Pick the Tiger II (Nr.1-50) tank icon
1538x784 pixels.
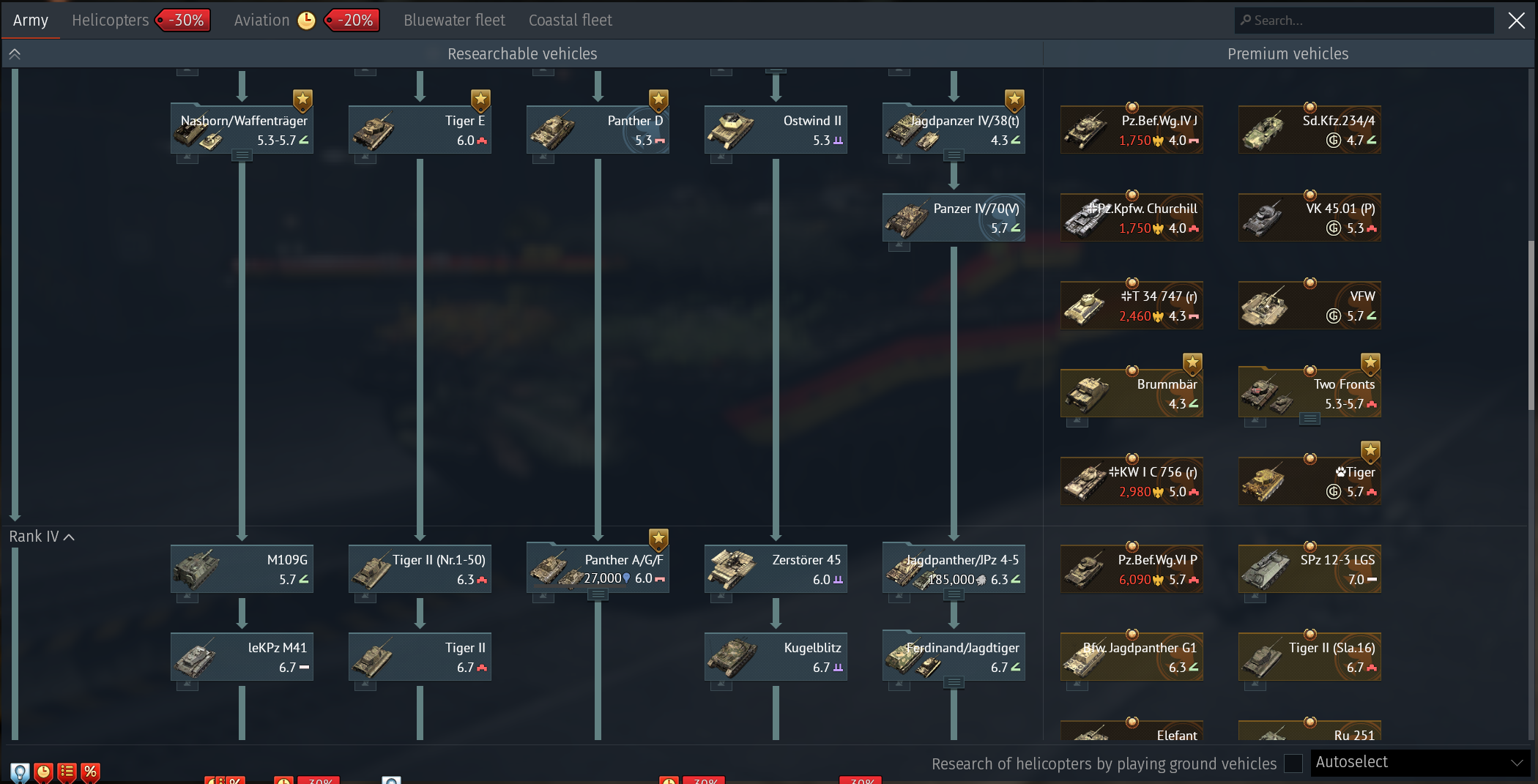point(374,571)
